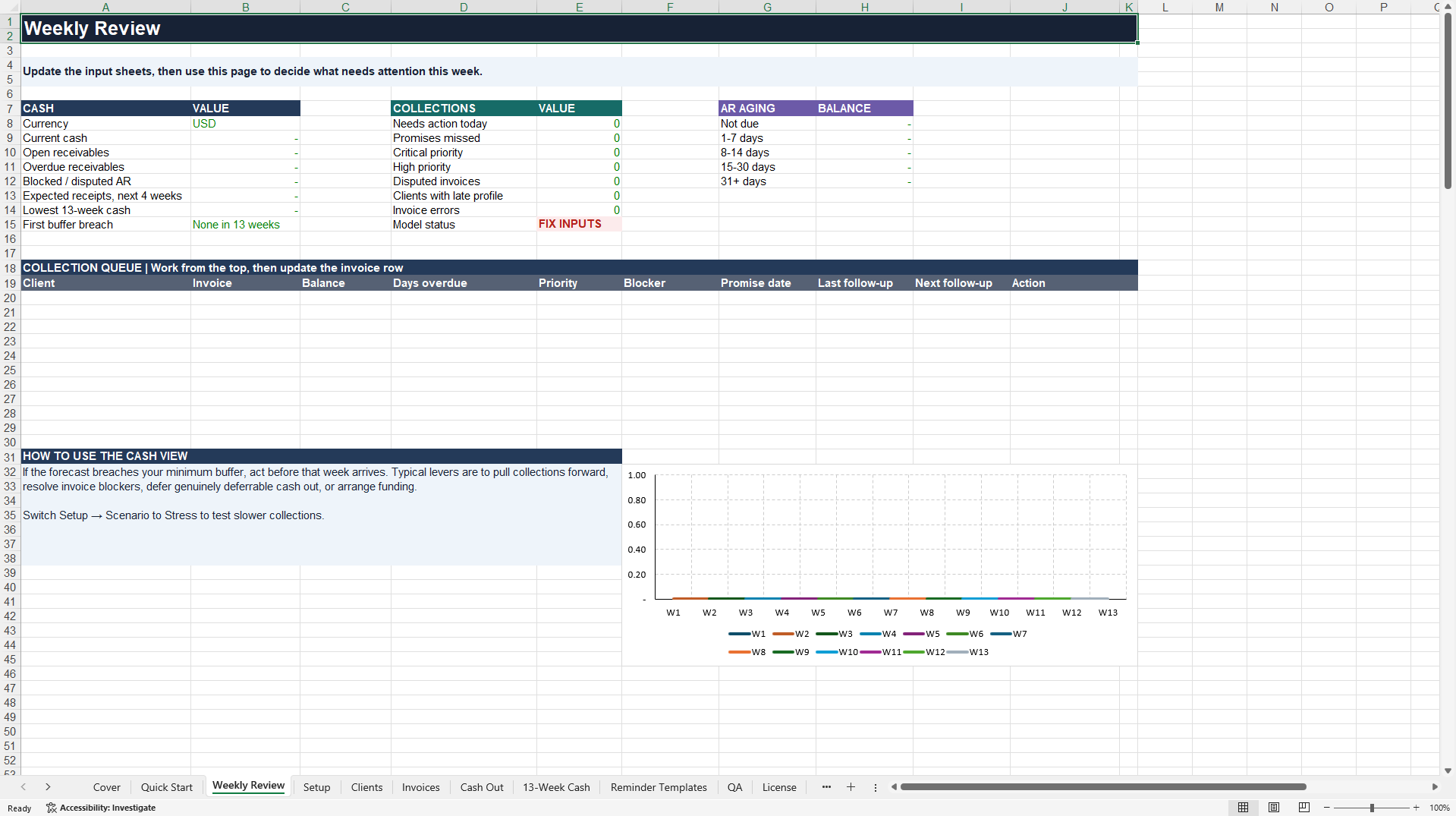The width and height of the screenshot is (1456, 816).
Task: Switch to the Clients sheet tab
Action: [x=366, y=787]
